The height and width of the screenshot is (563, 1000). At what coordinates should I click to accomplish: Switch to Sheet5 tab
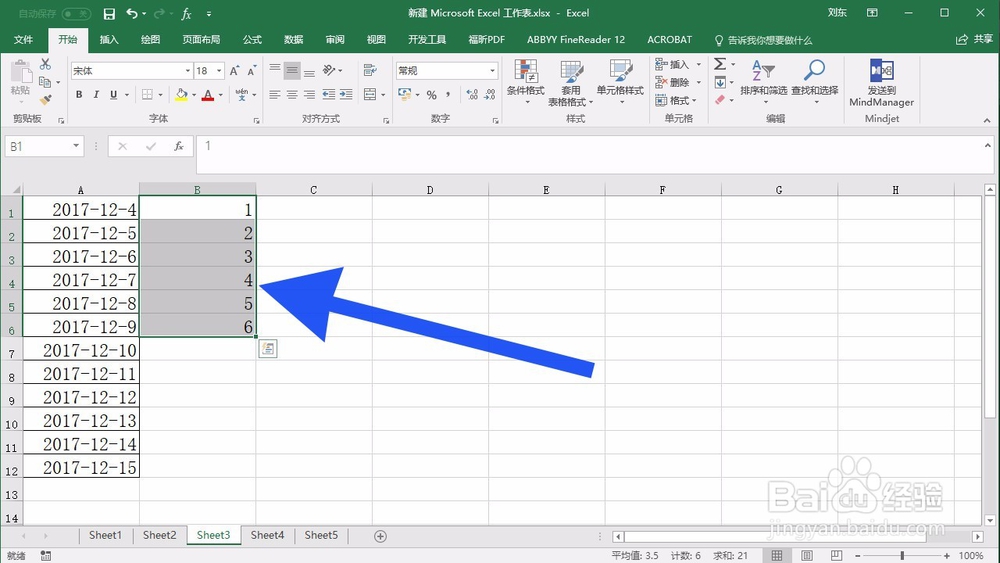(321, 536)
